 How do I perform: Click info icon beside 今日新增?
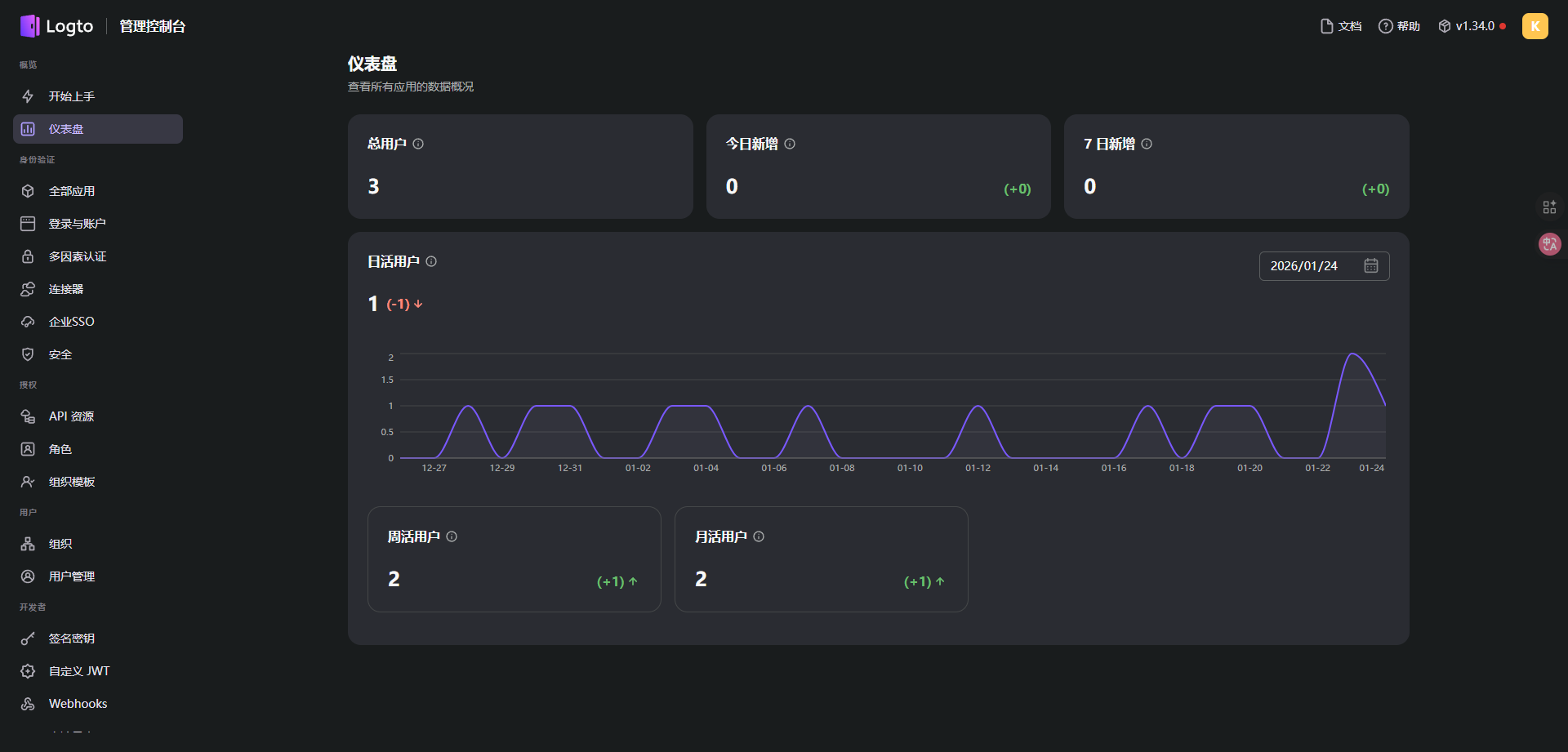(x=790, y=144)
